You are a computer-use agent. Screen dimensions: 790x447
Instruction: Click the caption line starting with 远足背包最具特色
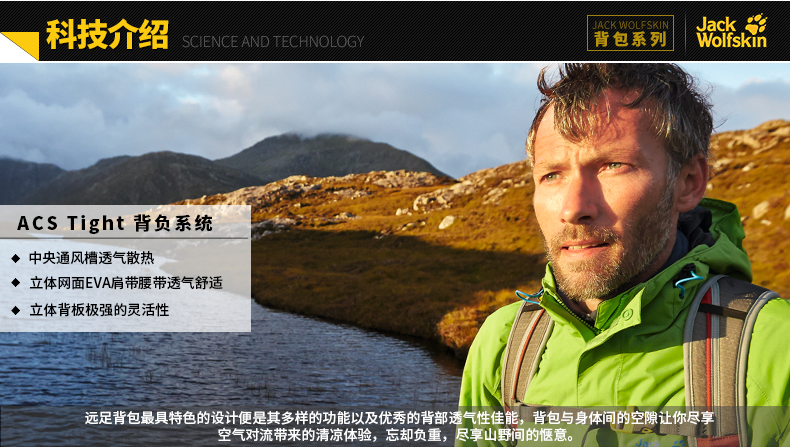399,418
